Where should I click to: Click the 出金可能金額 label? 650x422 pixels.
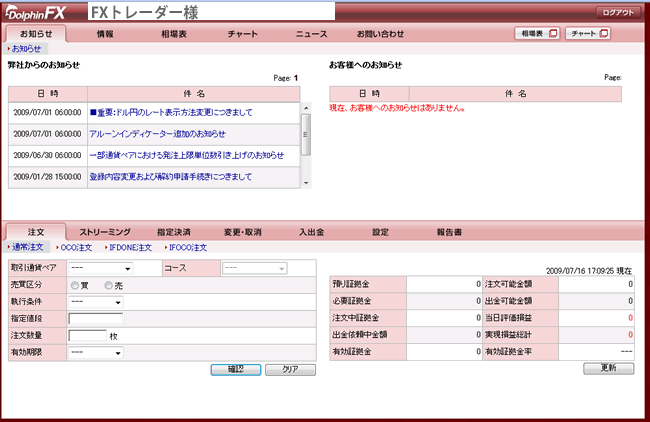click(x=508, y=301)
